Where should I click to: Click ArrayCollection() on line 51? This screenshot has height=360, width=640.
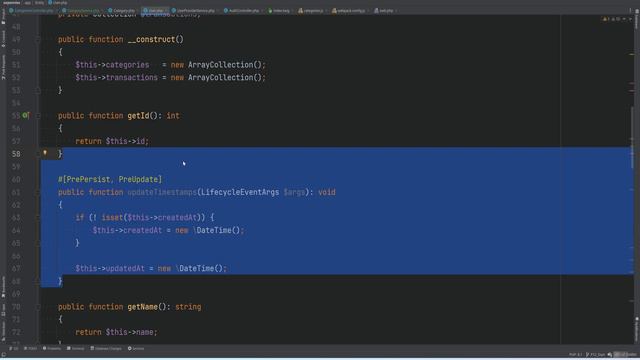tap(226, 65)
